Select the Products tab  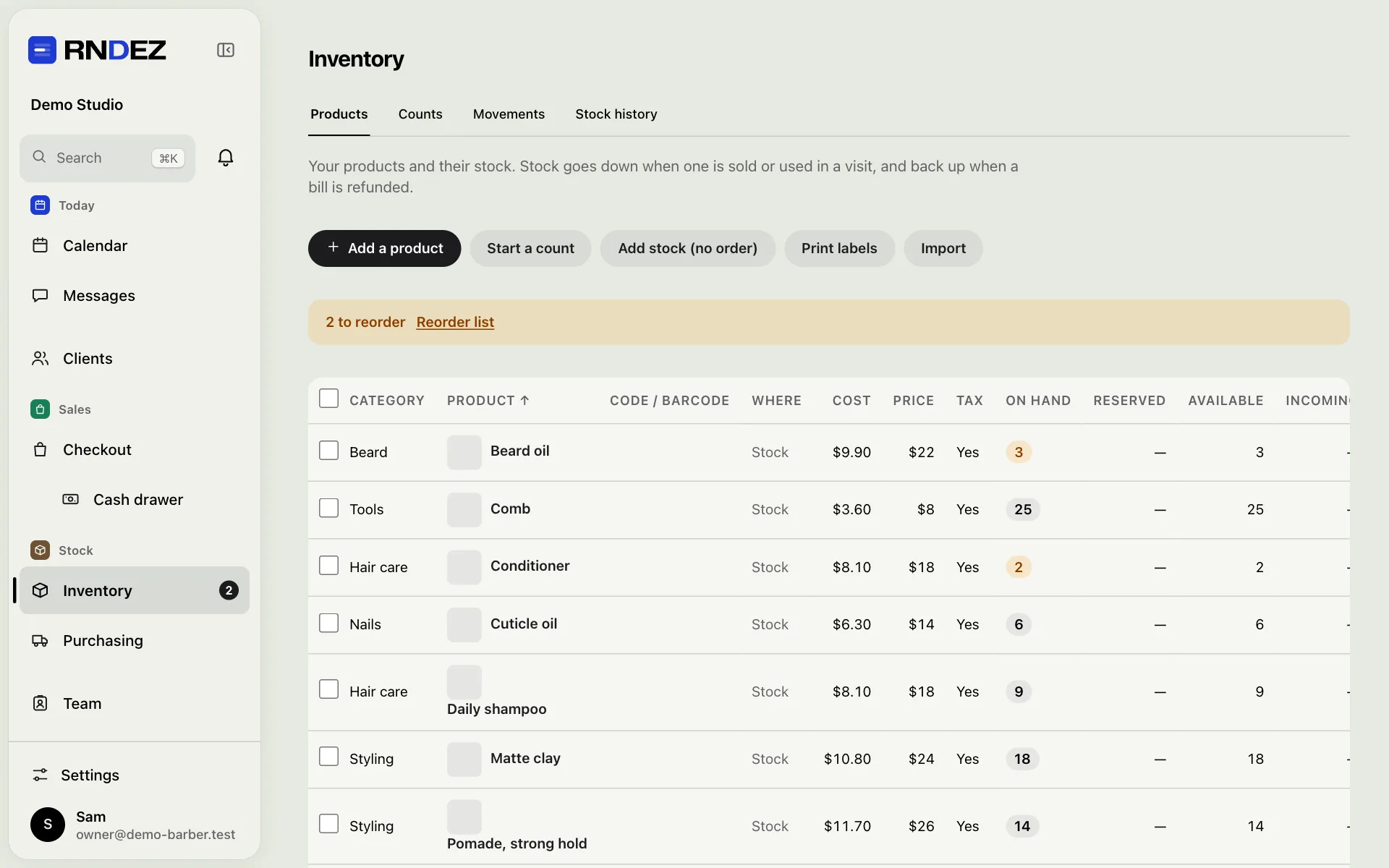pyautogui.click(x=339, y=114)
